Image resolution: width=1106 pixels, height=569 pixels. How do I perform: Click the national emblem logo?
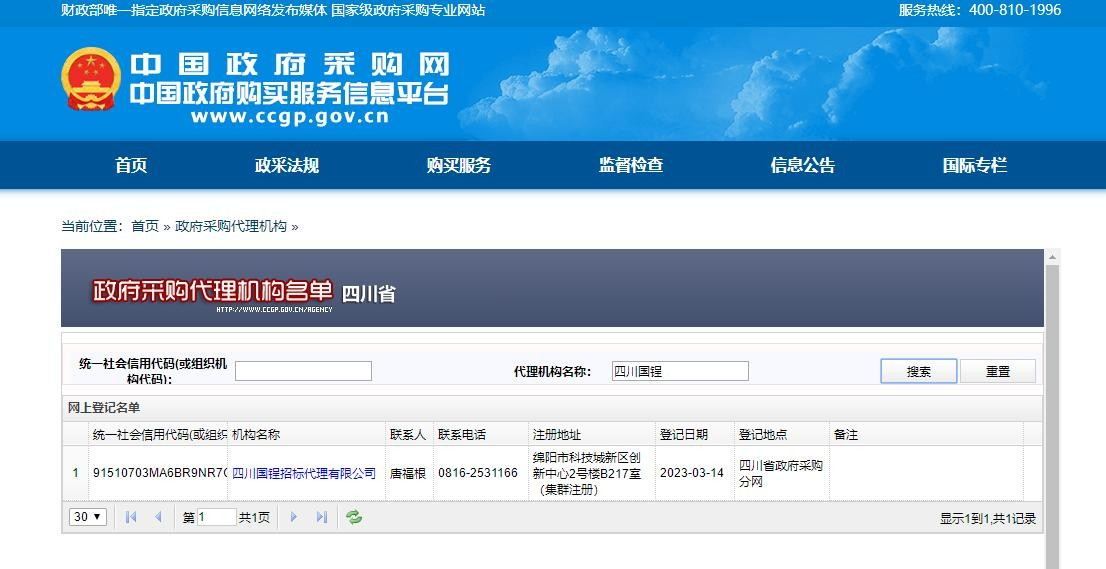pos(91,80)
